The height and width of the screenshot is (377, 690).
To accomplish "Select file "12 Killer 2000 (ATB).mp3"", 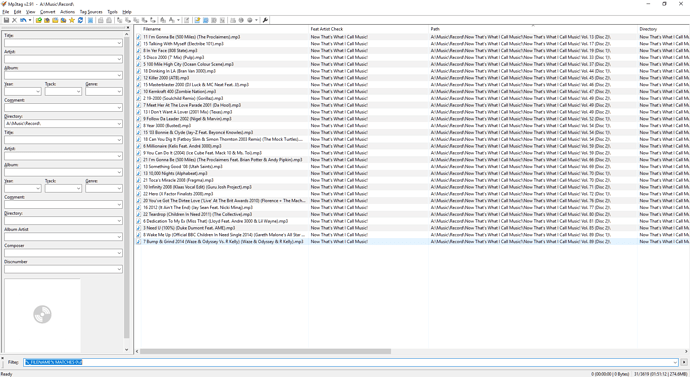I will tap(166, 78).
